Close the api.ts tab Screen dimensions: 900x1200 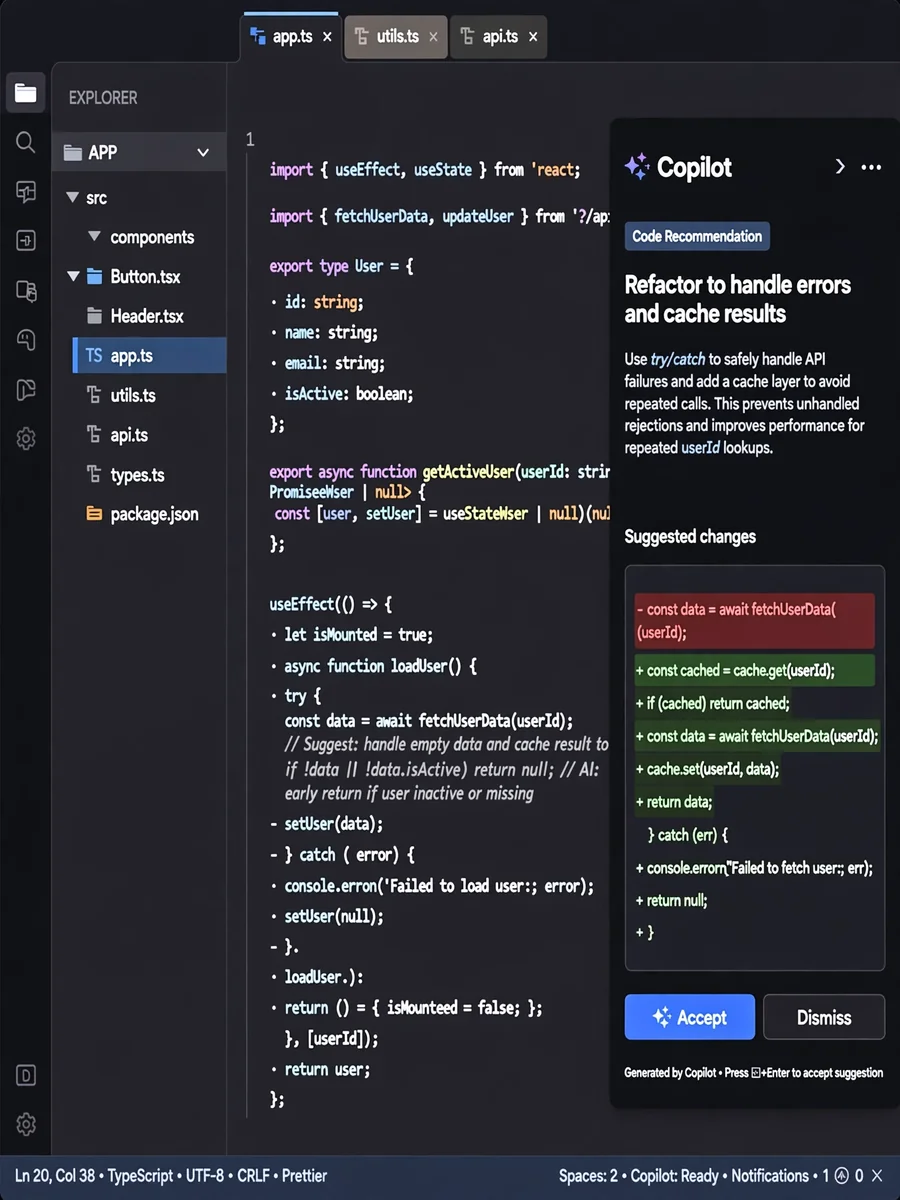pos(533,37)
